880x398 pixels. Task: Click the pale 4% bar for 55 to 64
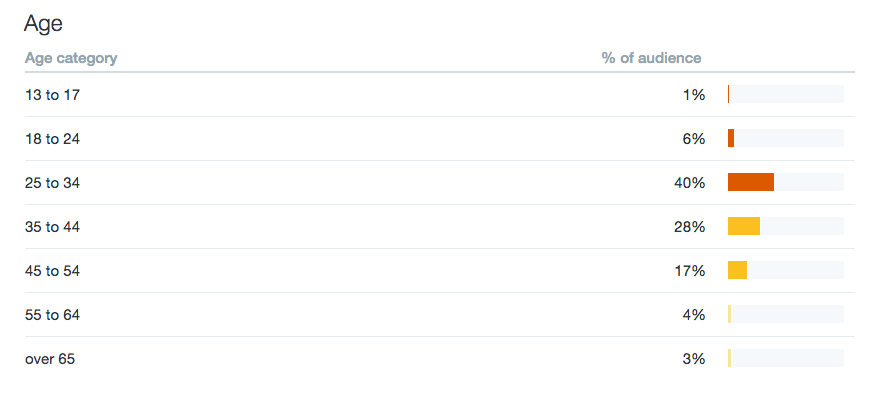tap(730, 314)
